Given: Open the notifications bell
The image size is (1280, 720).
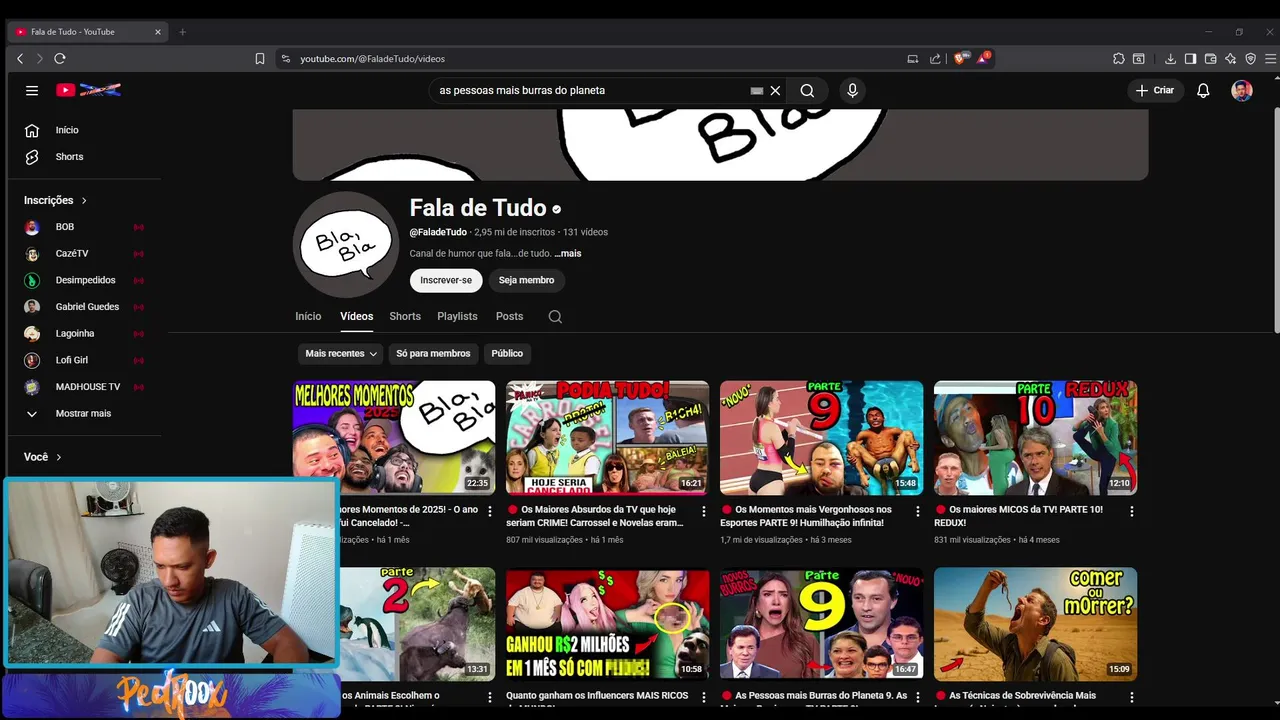Looking at the screenshot, I should tap(1203, 90).
